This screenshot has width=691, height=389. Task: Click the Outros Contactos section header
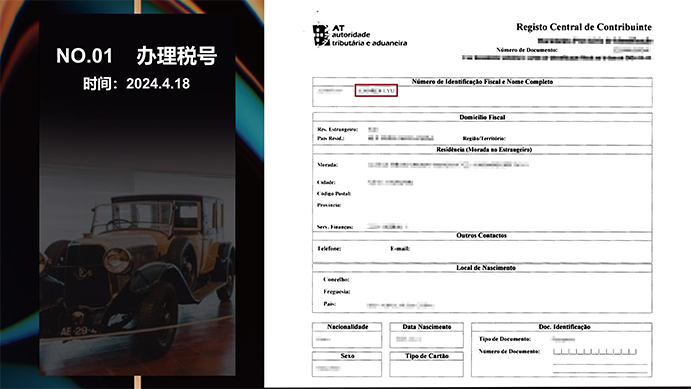click(482, 235)
